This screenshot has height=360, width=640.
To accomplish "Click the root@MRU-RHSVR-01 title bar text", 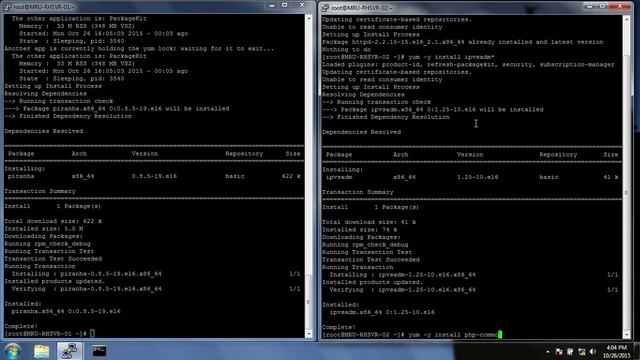I will [43, 7].
